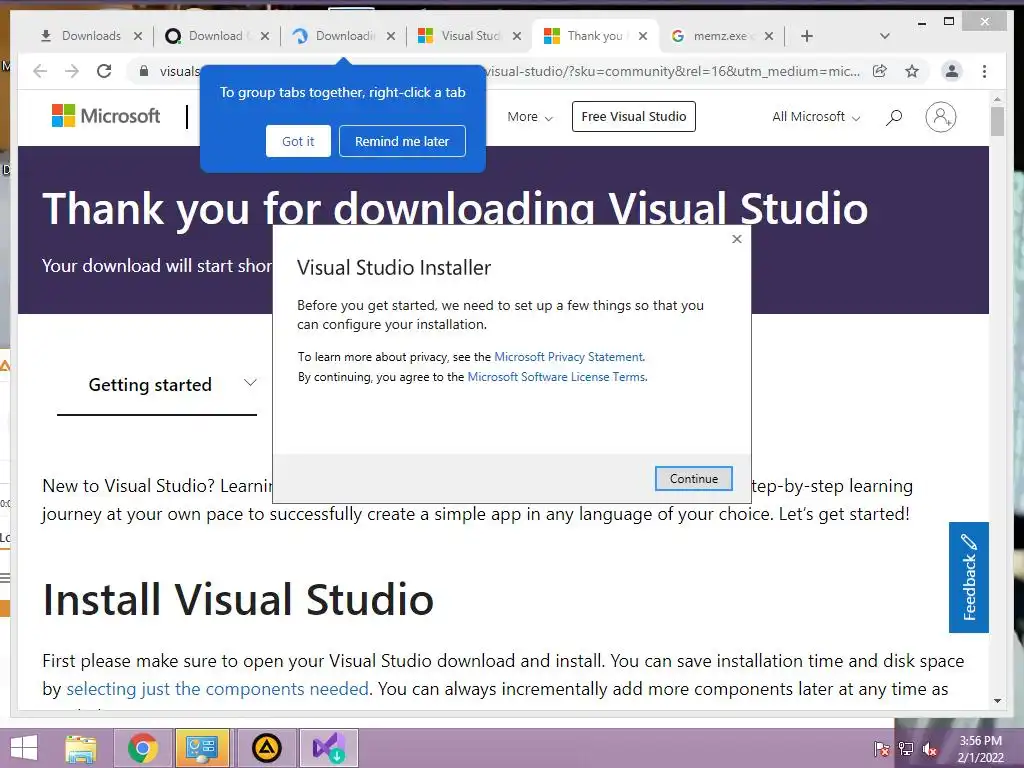Open Action Center flag tray icon
The image size is (1024, 768).
tap(881, 749)
